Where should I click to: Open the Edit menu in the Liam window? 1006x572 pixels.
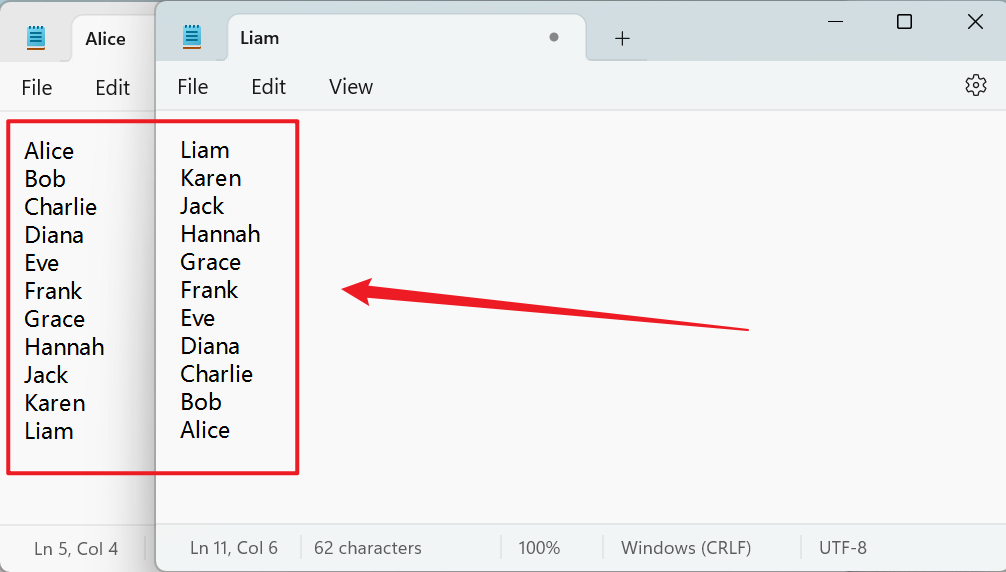(268, 87)
